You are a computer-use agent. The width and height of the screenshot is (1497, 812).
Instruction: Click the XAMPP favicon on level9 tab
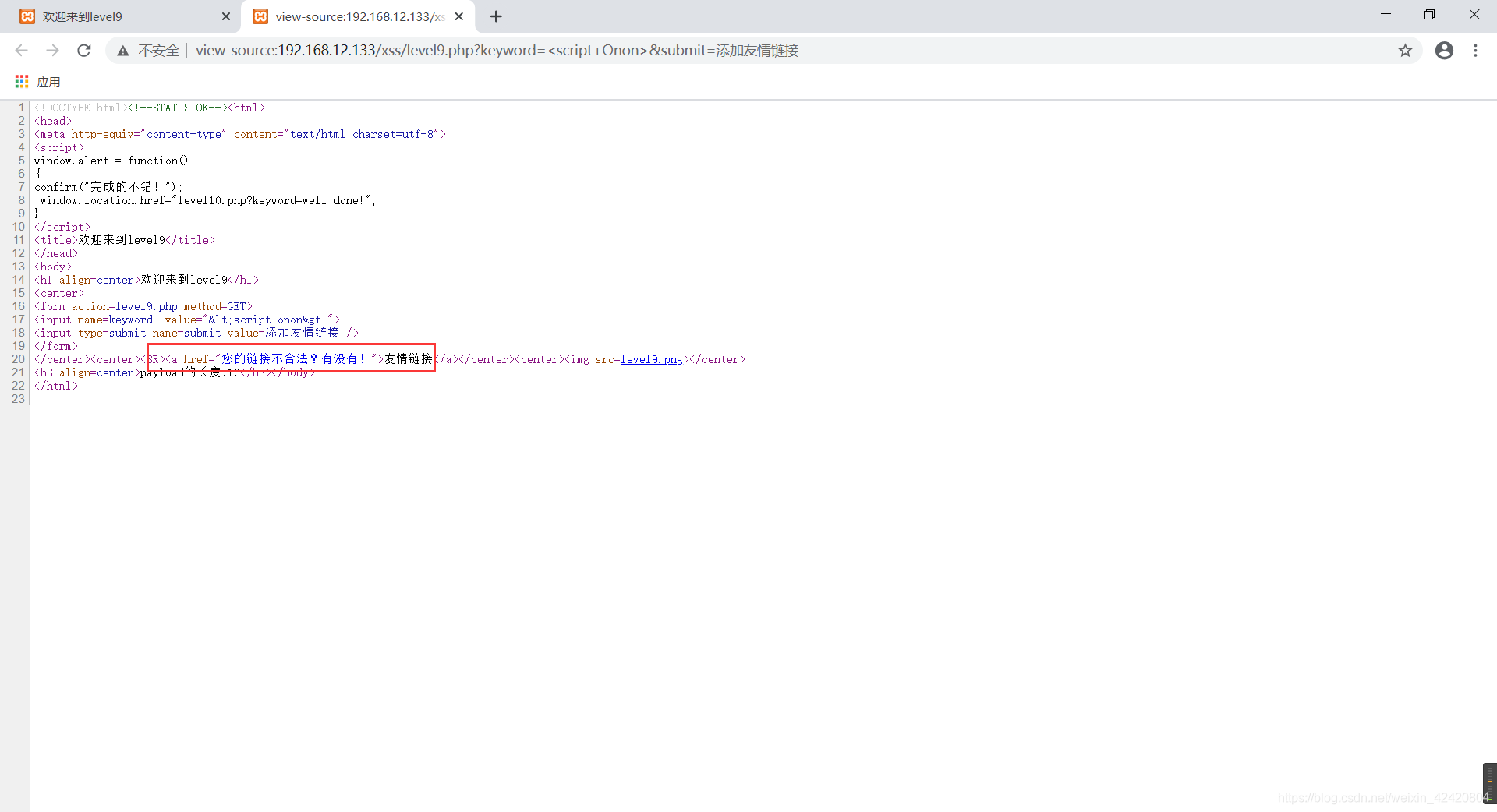pos(27,16)
